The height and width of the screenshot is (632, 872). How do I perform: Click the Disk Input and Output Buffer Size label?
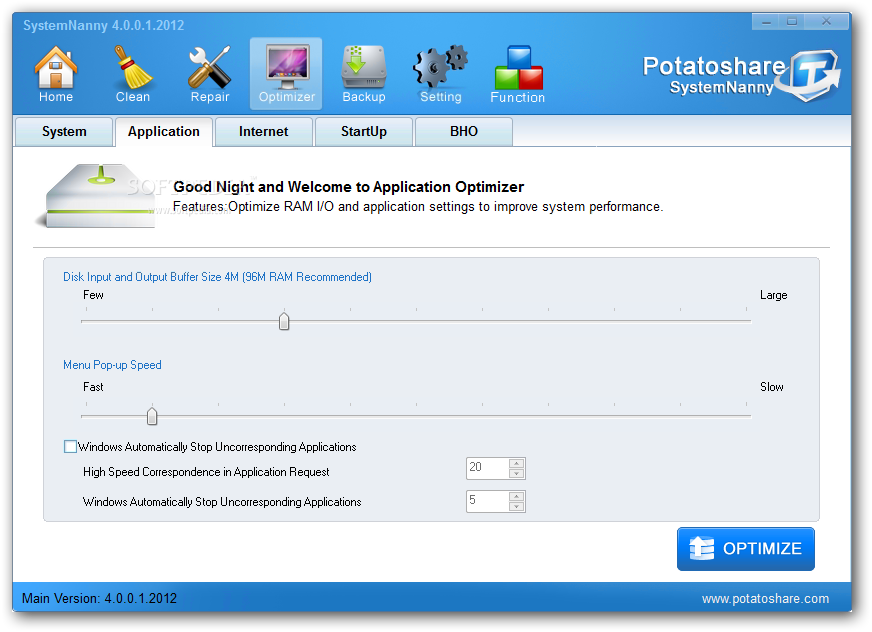pos(217,277)
